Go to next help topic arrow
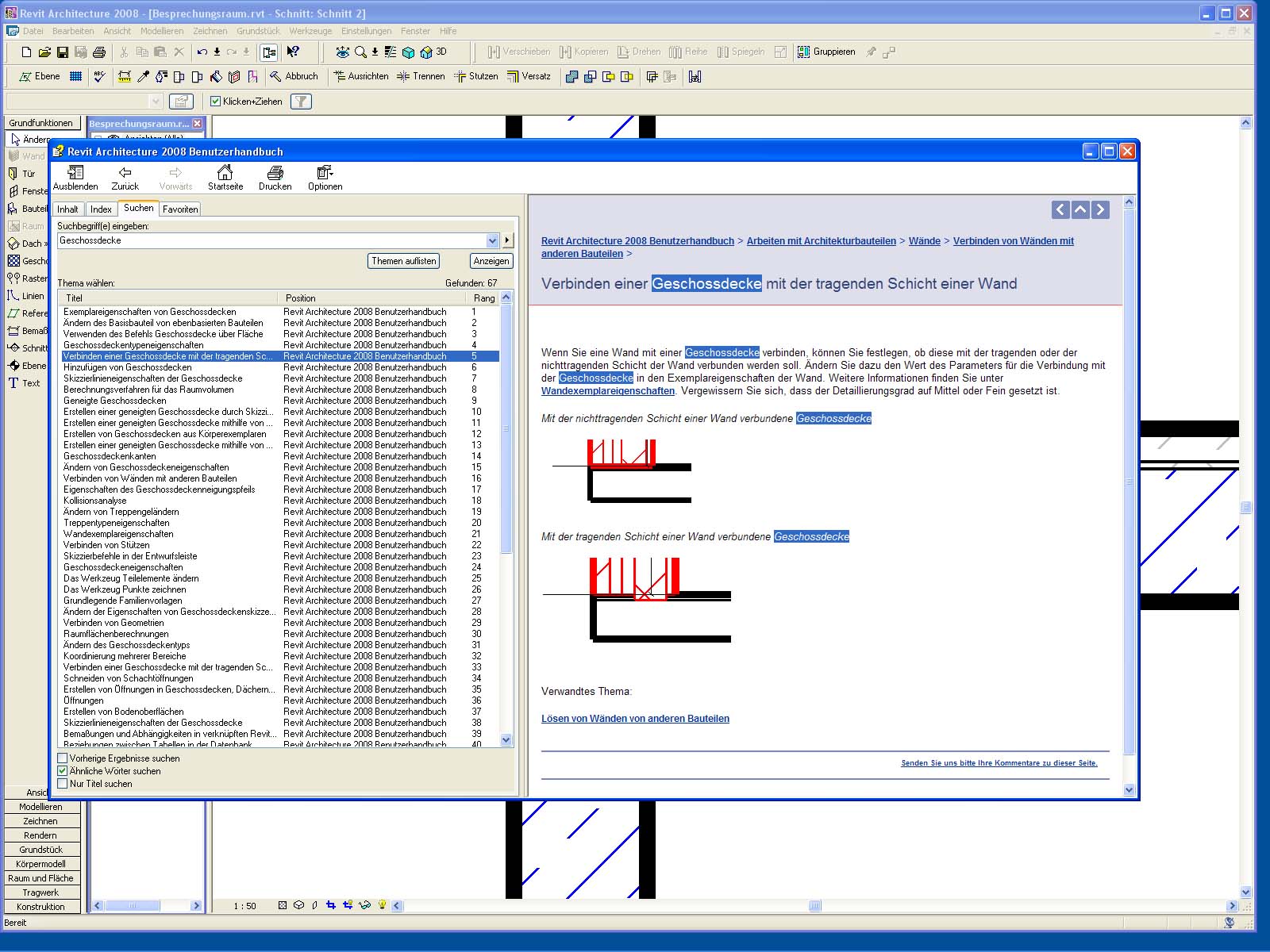The width and height of the screenshot is (1270, 952). [x=1100, y=209]
